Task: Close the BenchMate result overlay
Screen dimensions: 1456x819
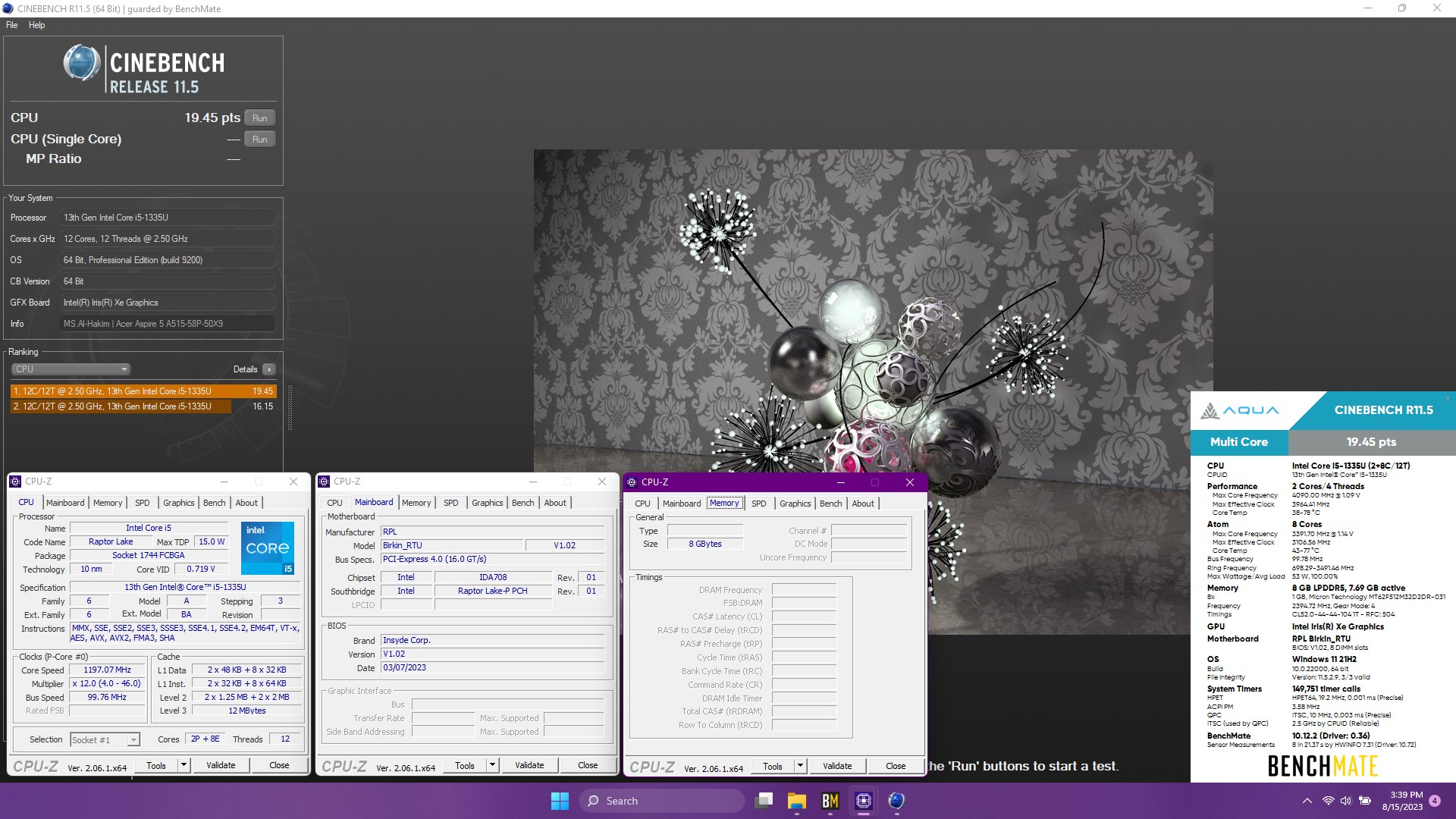Action: coord(1447,398)
